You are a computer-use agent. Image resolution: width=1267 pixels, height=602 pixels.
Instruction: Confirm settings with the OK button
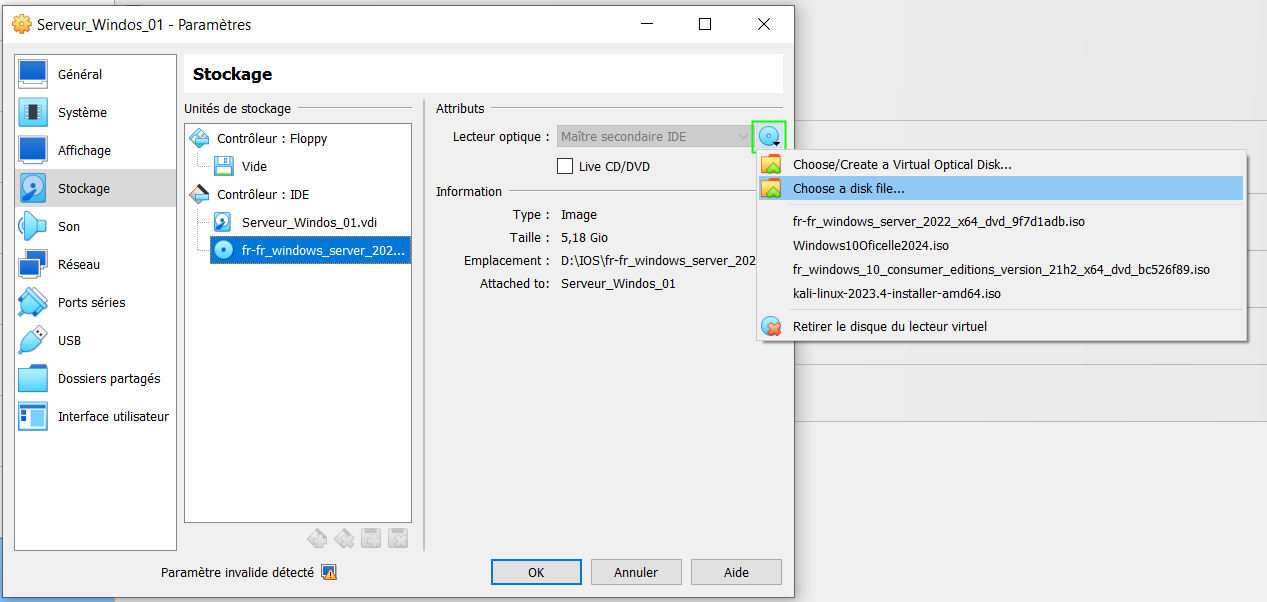point(536,572)
